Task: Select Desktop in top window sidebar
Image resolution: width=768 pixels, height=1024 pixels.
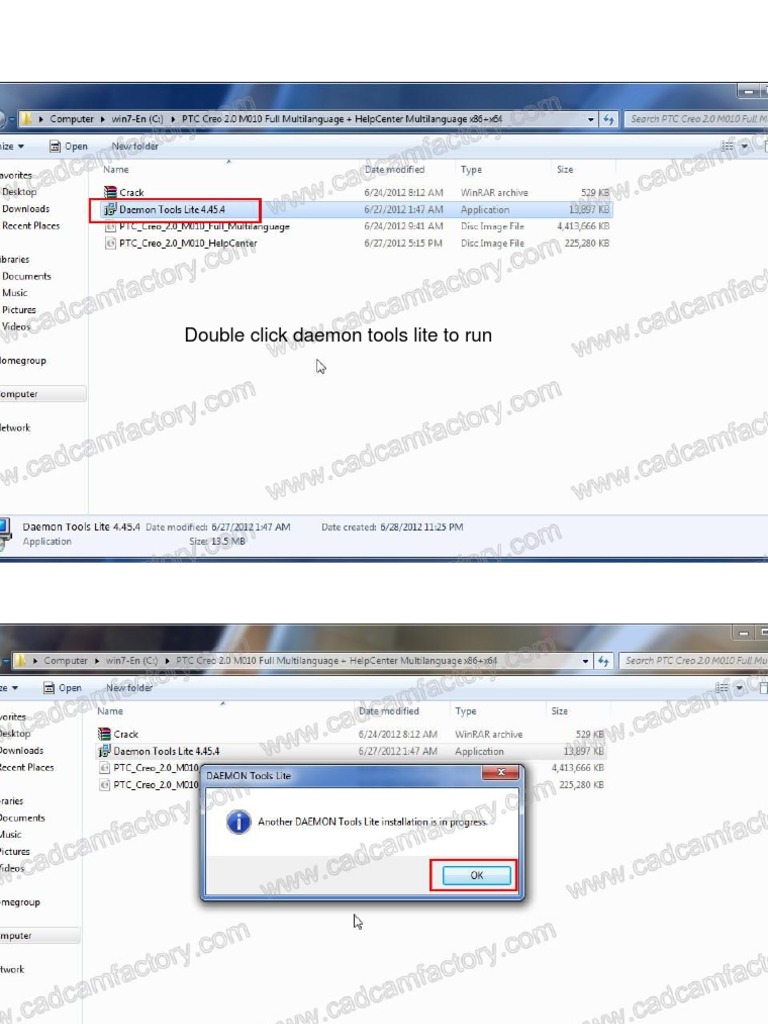Action: [x=19, y=192]
